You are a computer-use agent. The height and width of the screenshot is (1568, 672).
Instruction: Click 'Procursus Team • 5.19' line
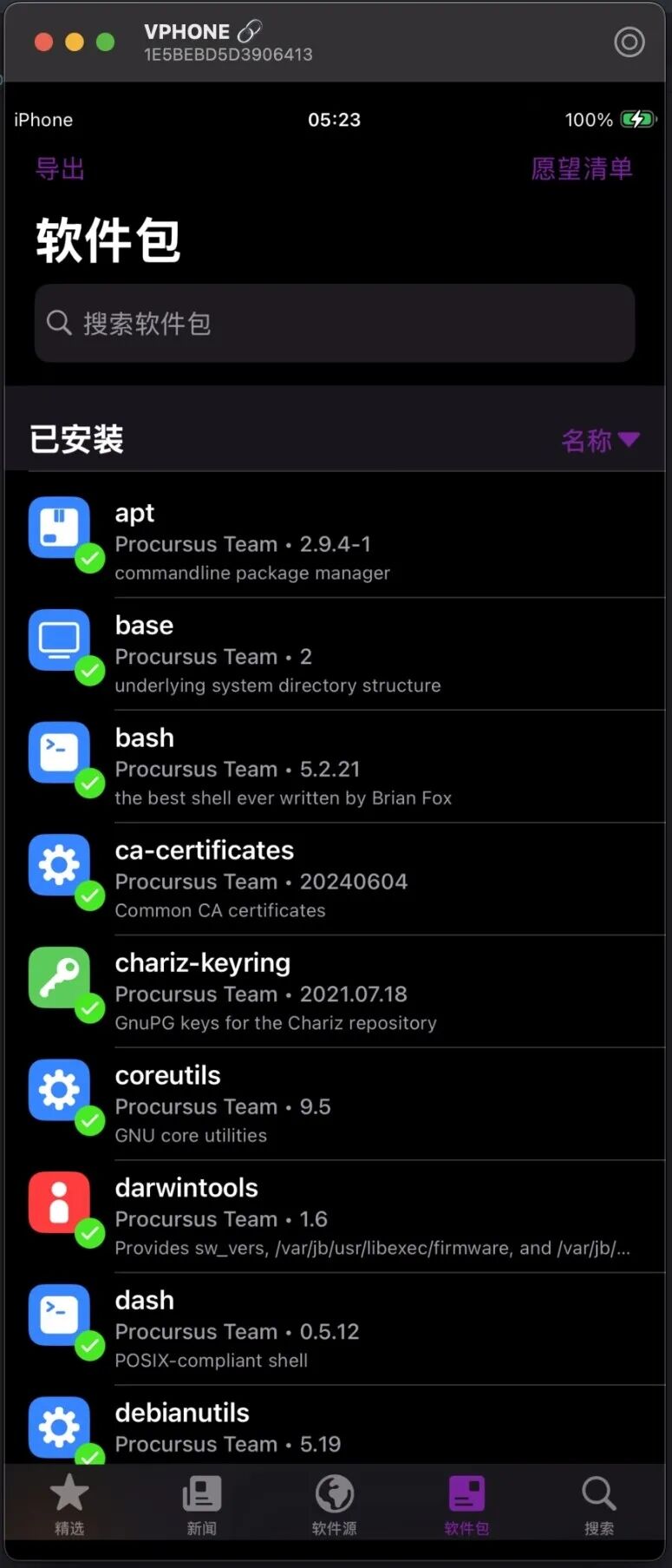tap(228, 1444)
